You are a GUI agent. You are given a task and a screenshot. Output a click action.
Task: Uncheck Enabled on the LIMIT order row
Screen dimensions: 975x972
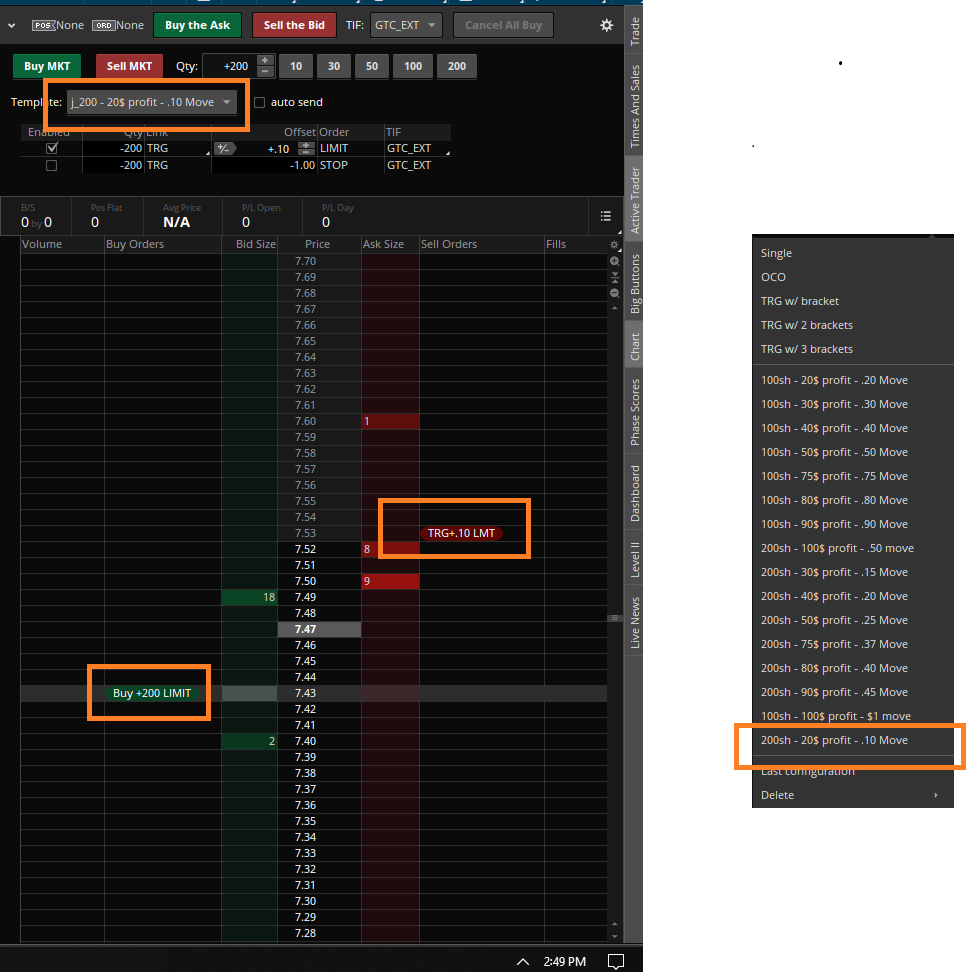coord(53,149)
